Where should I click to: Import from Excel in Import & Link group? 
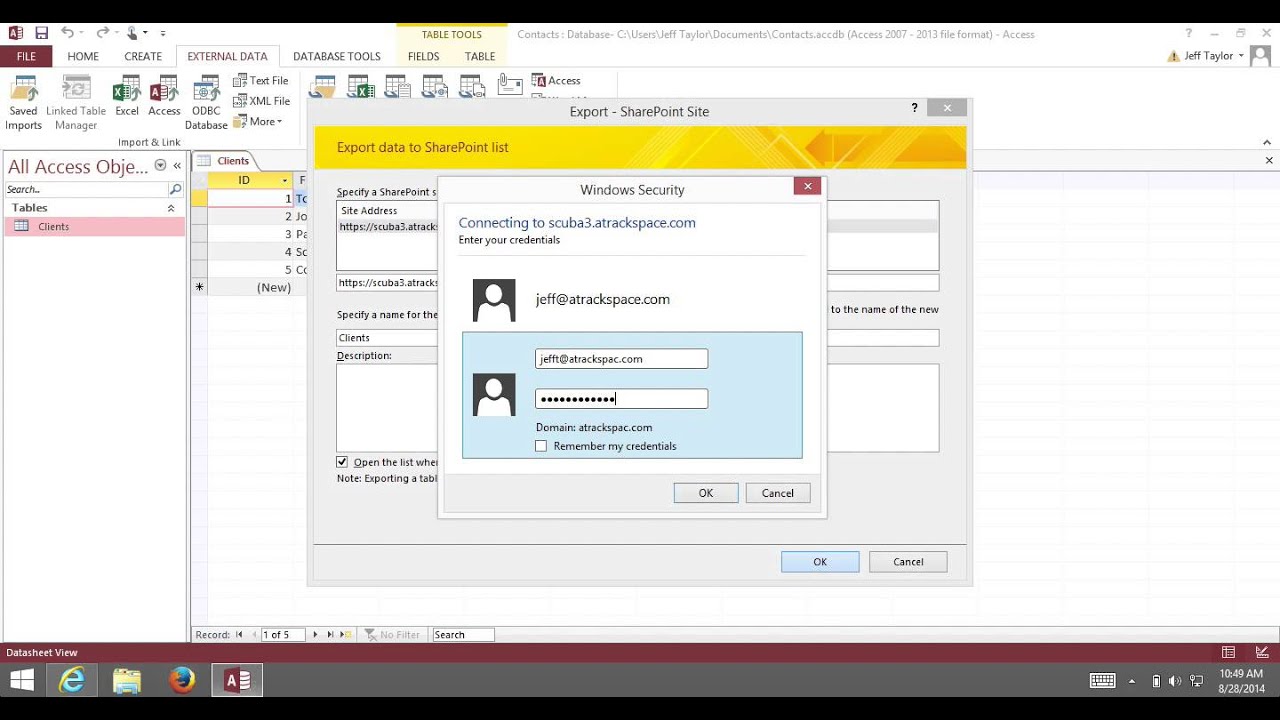pos(127,97)
